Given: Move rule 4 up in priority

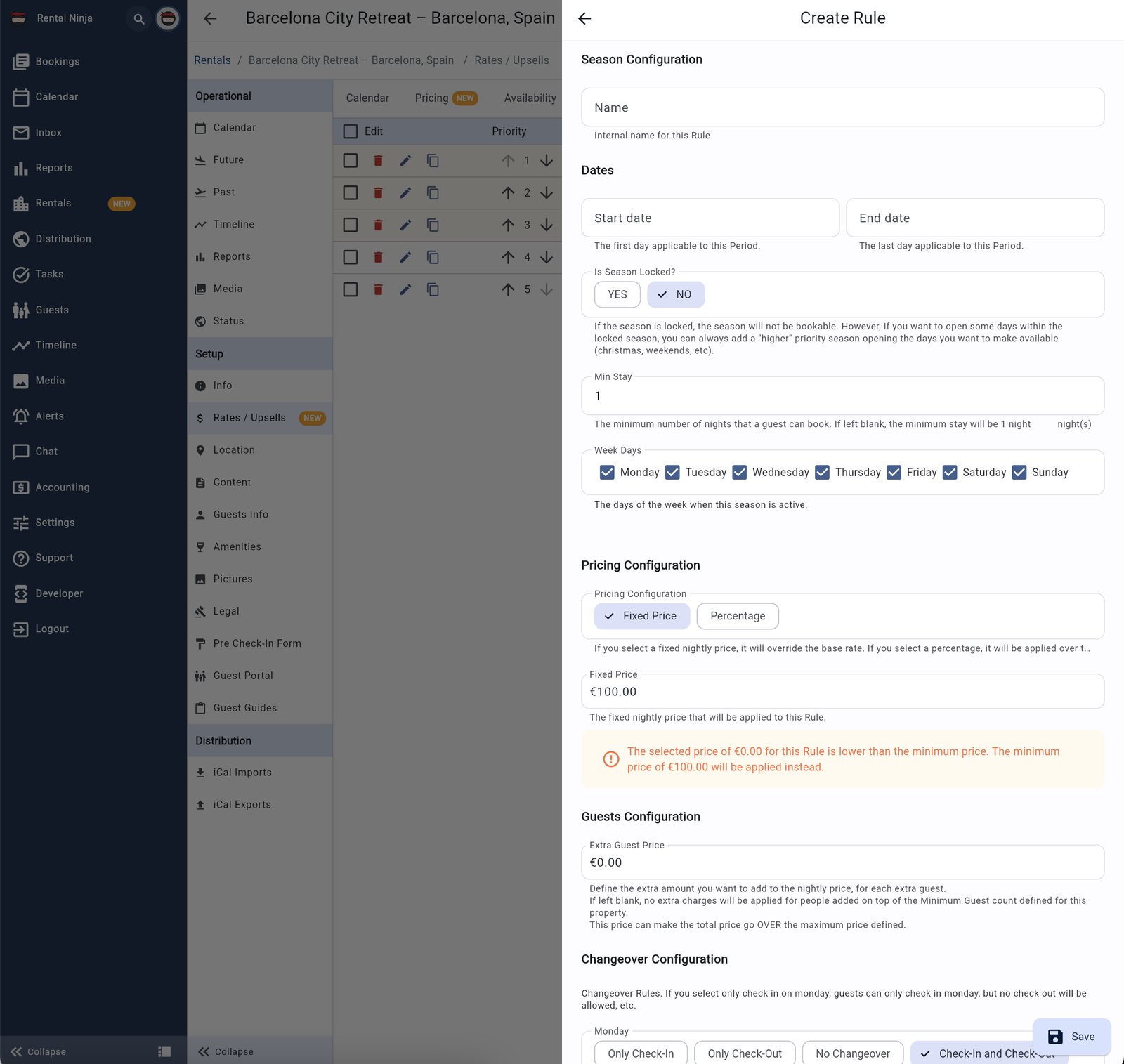Looking at the screenshot, I should pyautogui.click(x=508, y=257).
